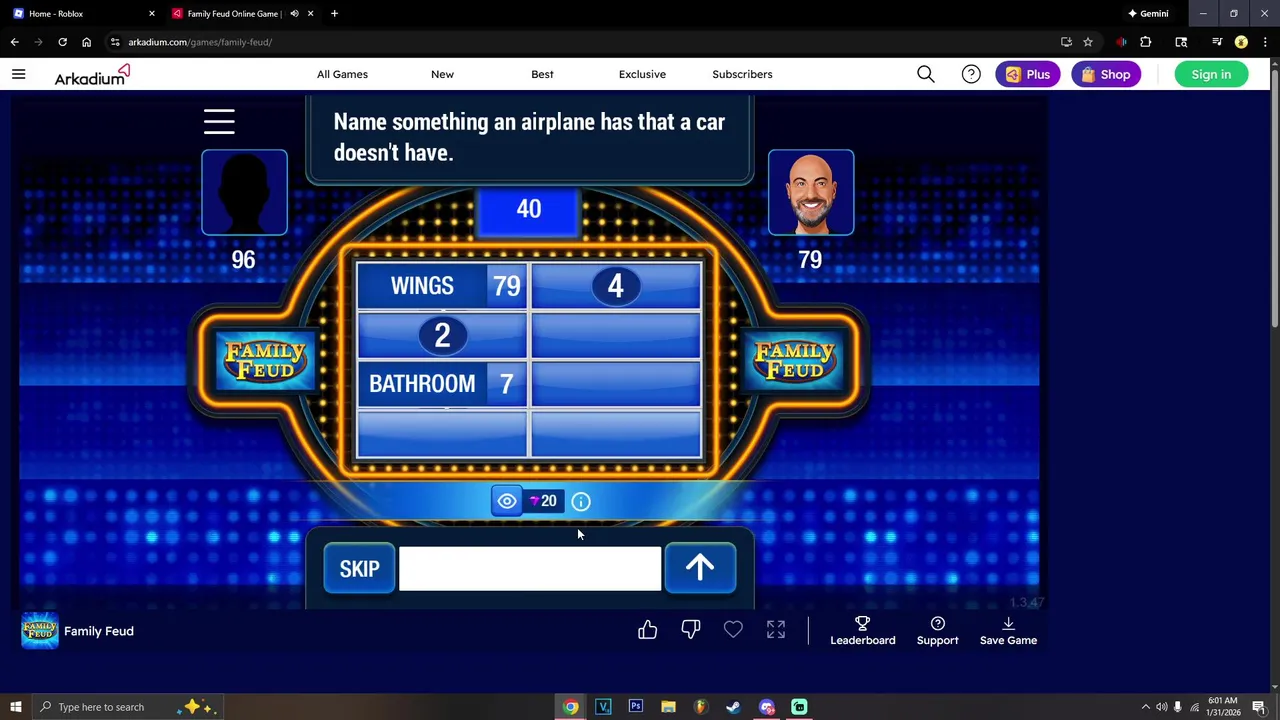Open the Shop button
This screenshot has width=1280, height=720.
[1106, 74]
